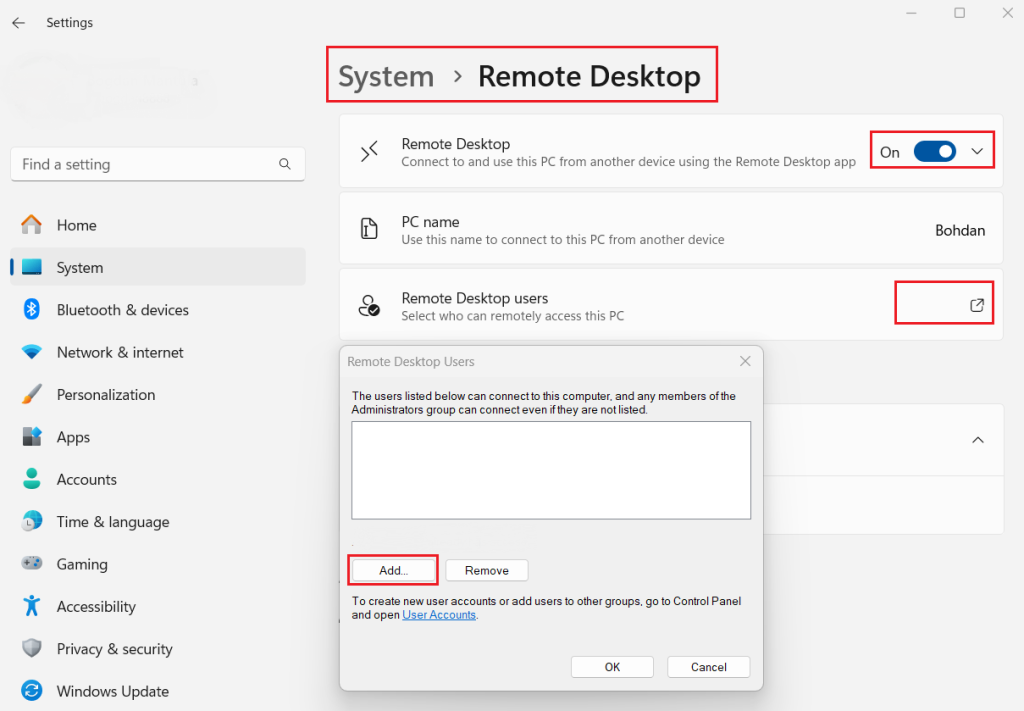Click the external link icon beside Remote Desktop users

click(x=944, y=302)
